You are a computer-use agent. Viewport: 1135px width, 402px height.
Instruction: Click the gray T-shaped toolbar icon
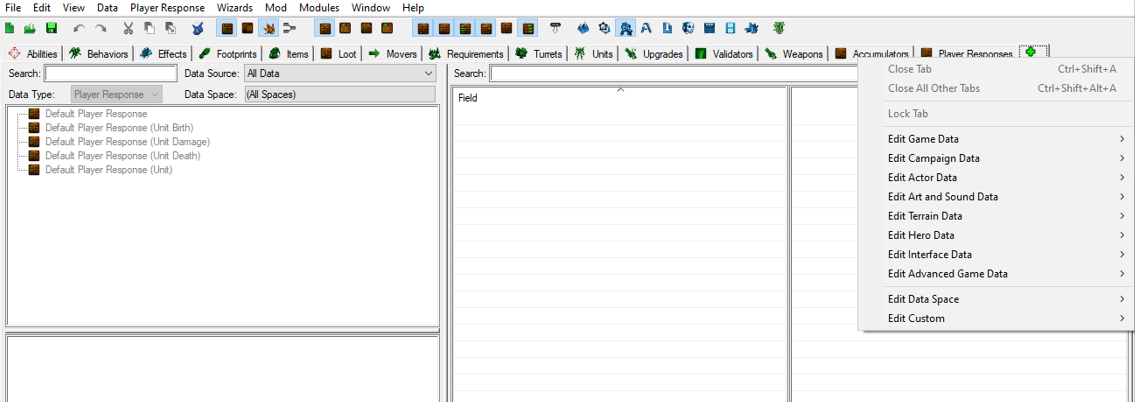tap(555, 29)
